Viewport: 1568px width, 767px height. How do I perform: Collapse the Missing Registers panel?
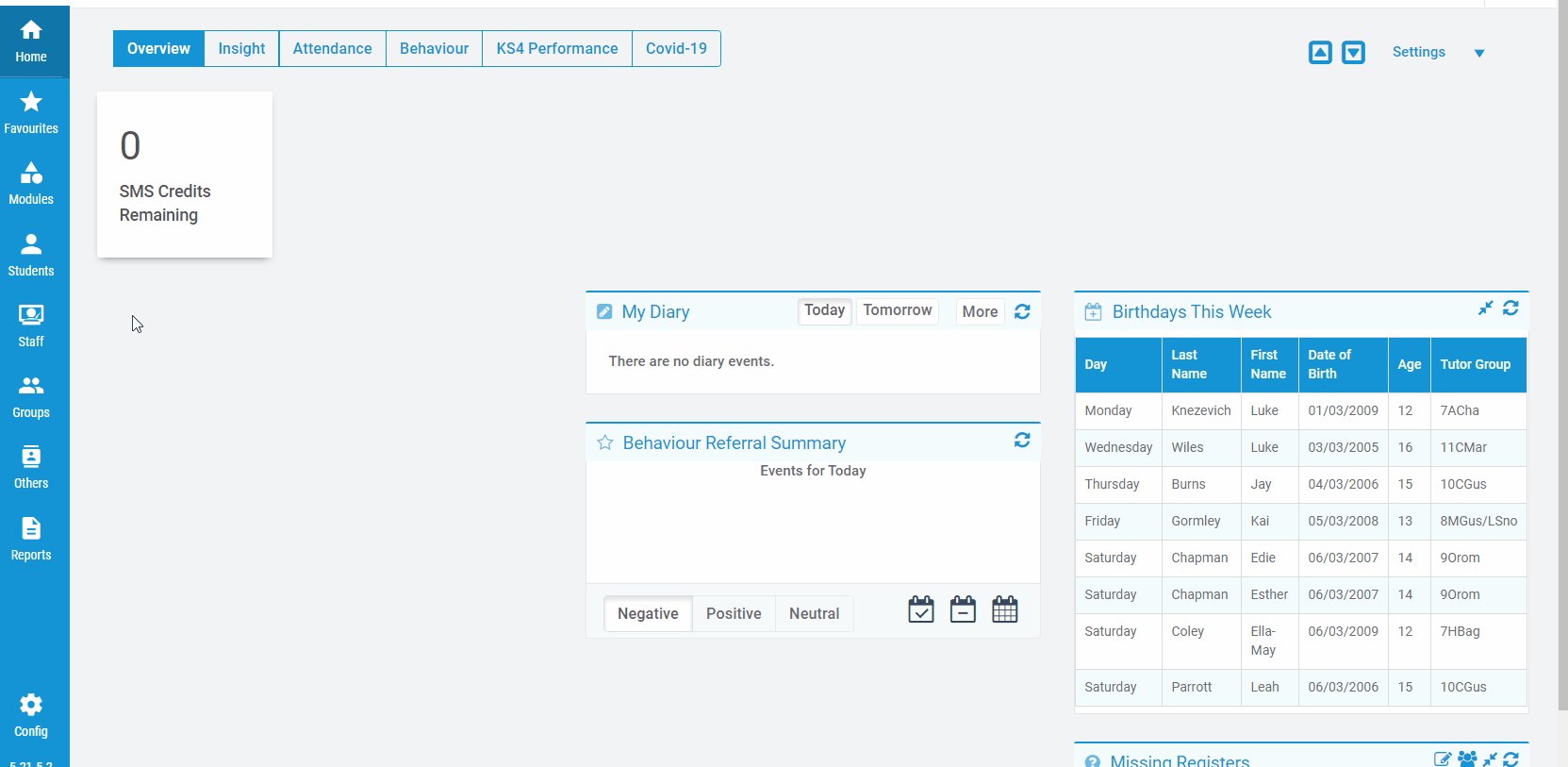[1490, 759]
